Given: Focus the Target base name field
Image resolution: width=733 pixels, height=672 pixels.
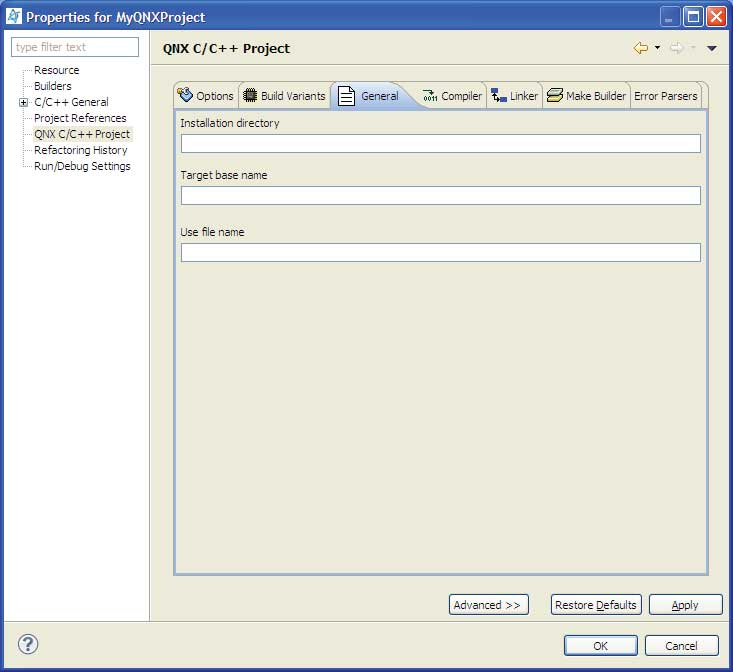Looking at the screenshot, I should click(x=440, y=196).
